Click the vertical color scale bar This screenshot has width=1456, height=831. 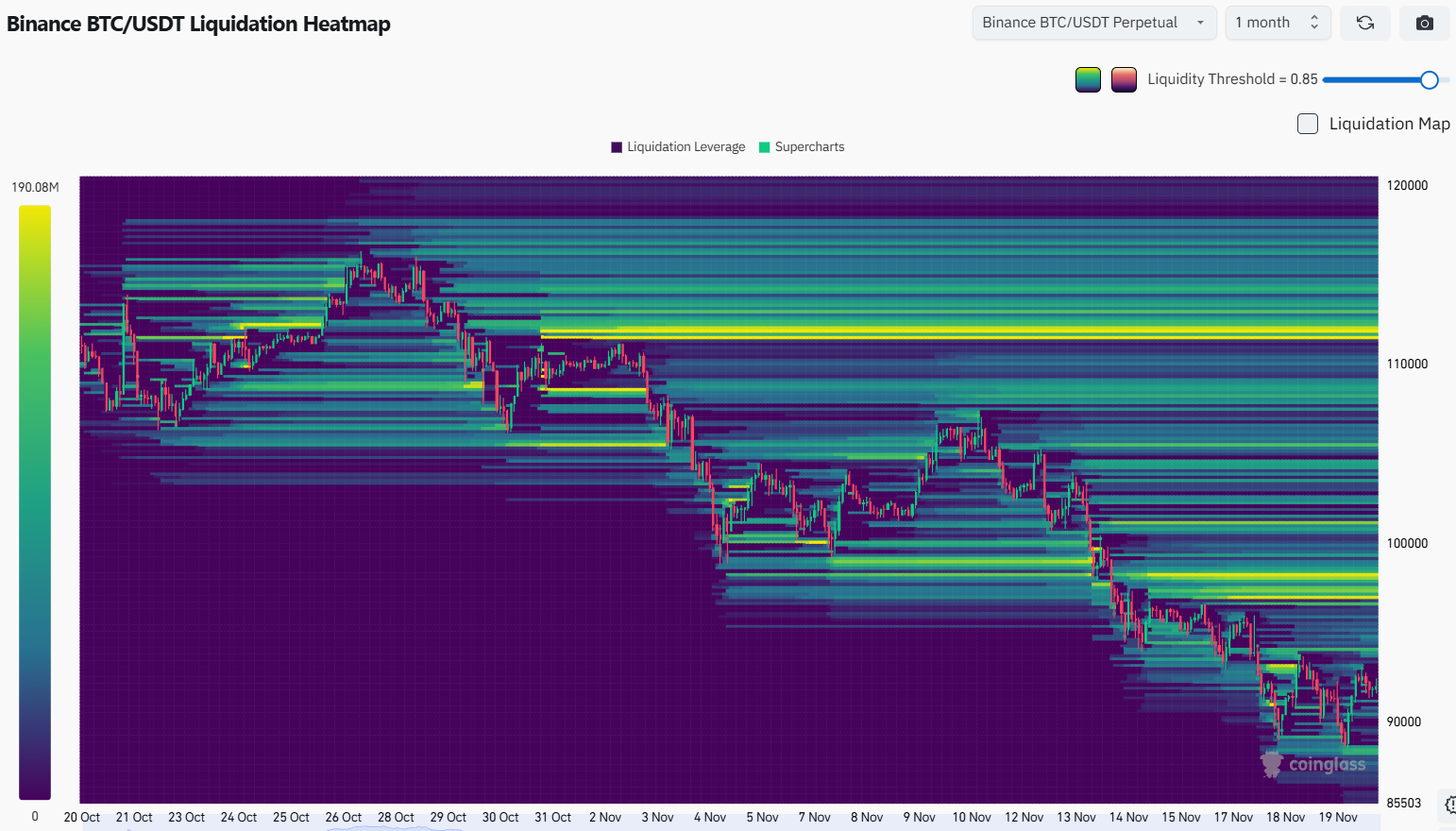pos(35,501)
